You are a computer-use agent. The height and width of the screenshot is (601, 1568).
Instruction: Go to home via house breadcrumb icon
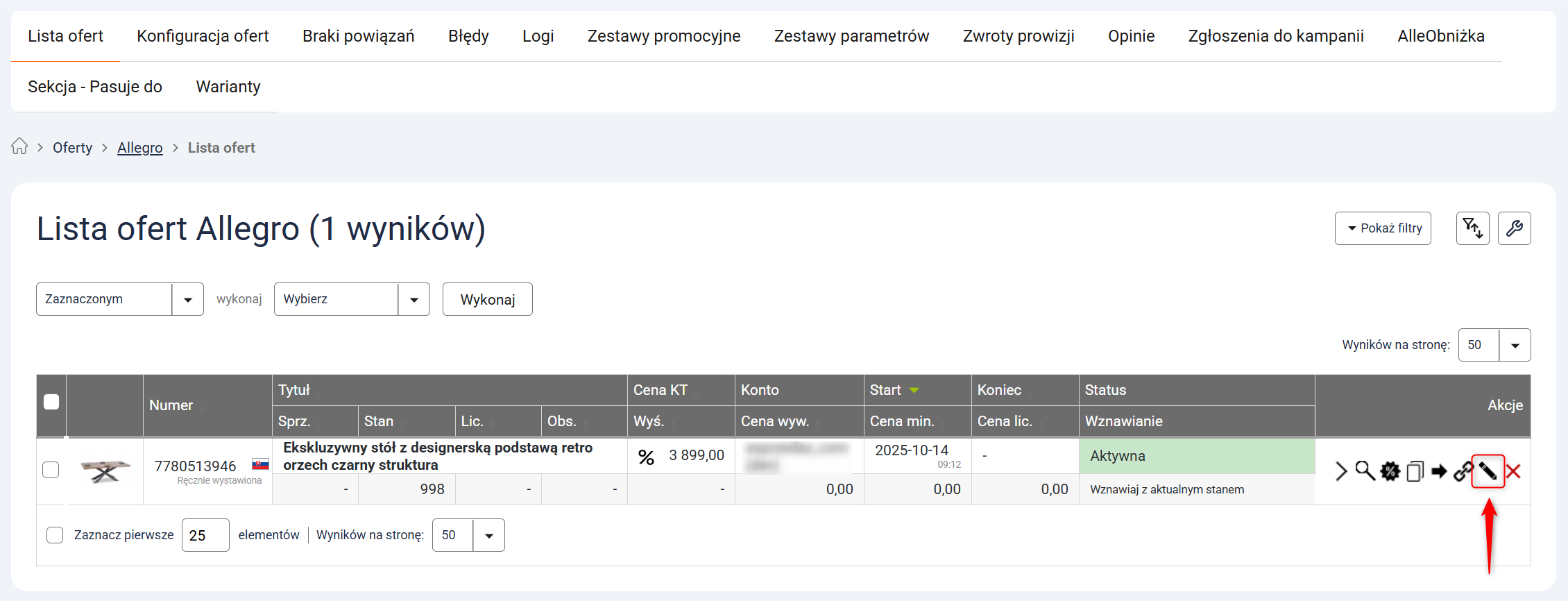pos(19,147)
